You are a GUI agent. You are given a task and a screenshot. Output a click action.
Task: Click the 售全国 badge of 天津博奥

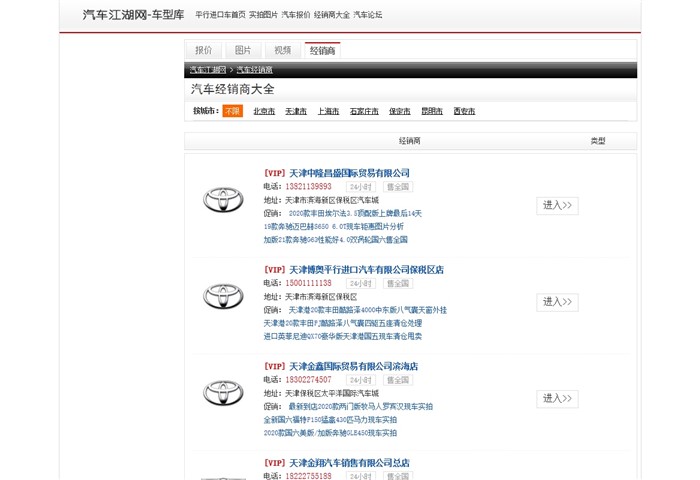[x=398, y=284]
